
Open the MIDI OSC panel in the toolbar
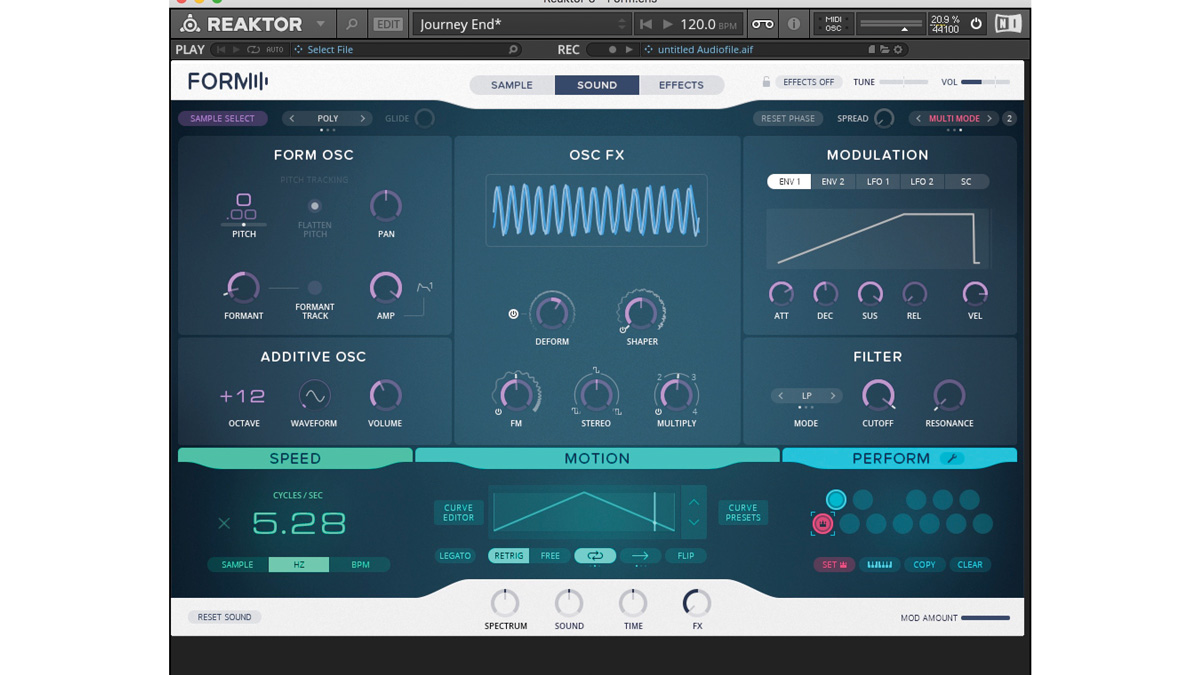tap(832, 23)
